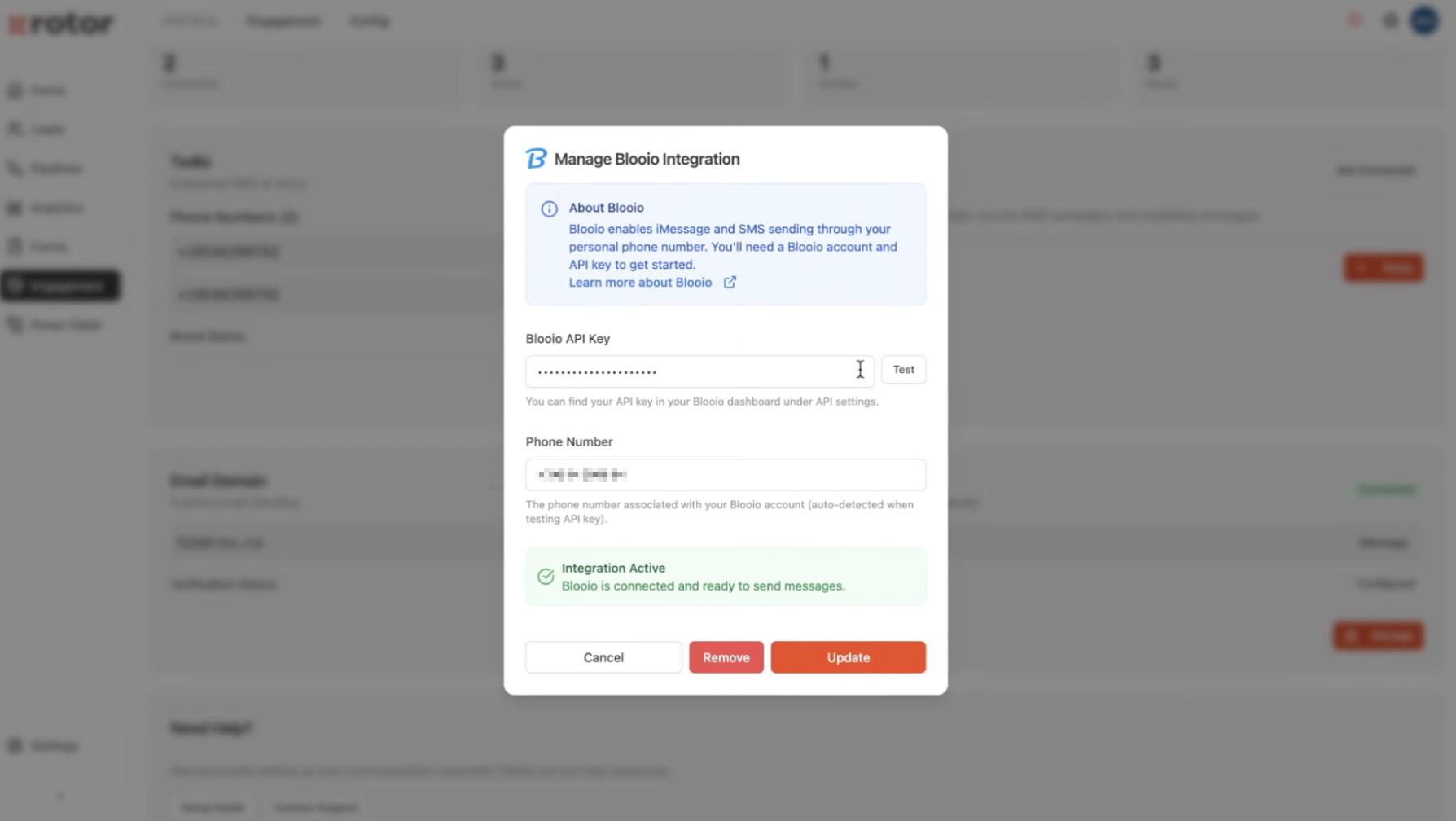Click the Test button beside the API key
Viewport: 1456px width, 821px height.
pos(903,369)
